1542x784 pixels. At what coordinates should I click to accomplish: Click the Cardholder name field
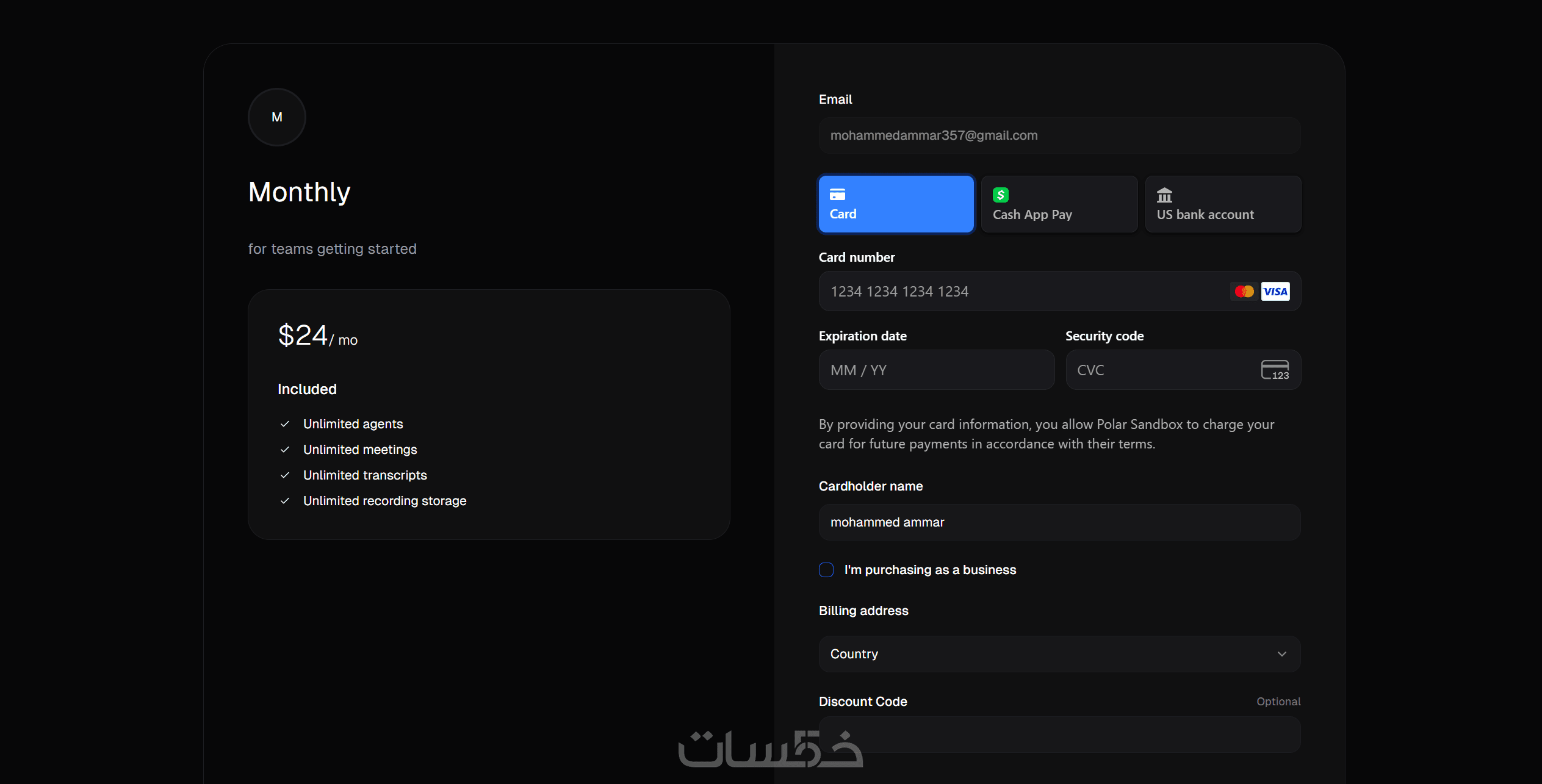(x=1059, y=522)
